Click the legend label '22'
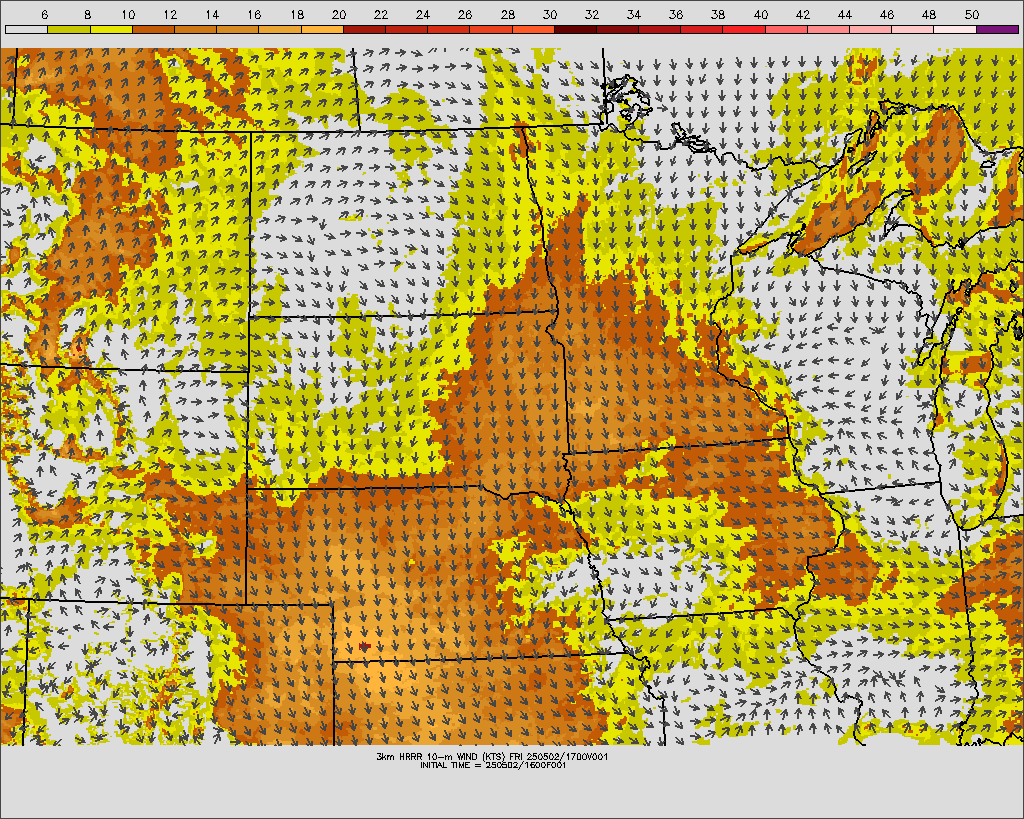The image size is (1024, 819). [381, 14]
